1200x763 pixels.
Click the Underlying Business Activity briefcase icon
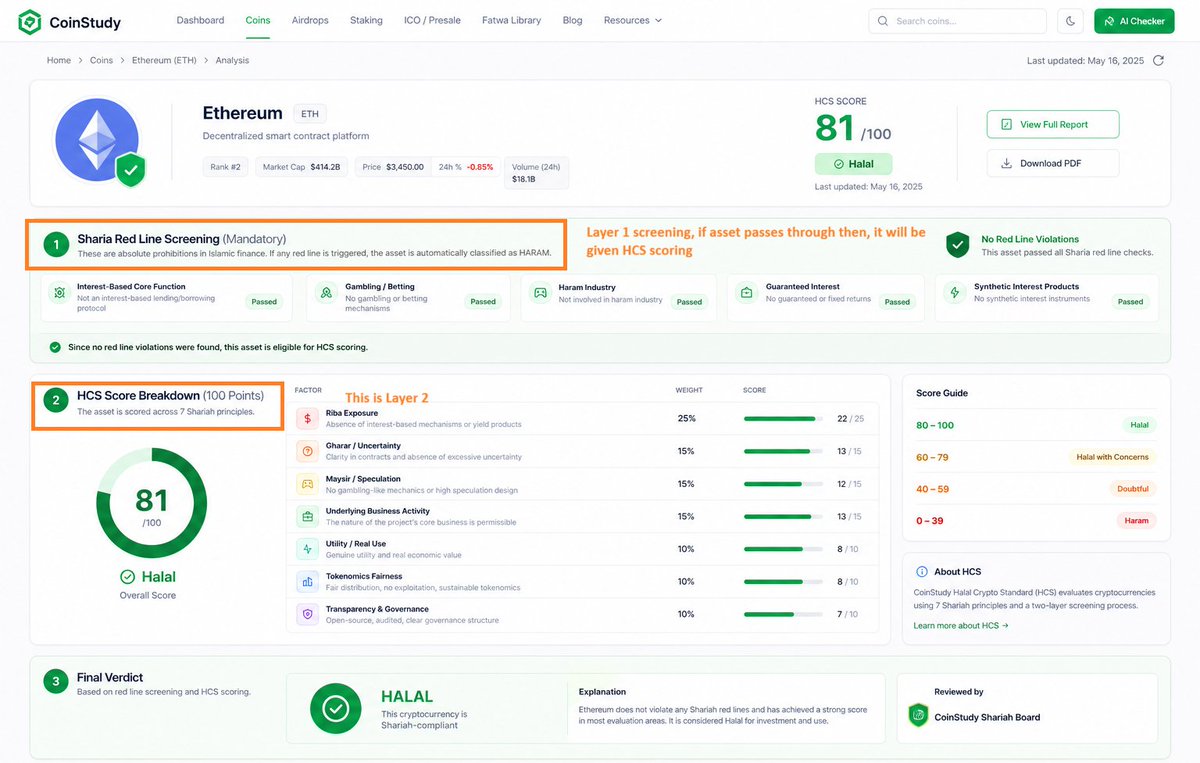(x=307, y=517)
